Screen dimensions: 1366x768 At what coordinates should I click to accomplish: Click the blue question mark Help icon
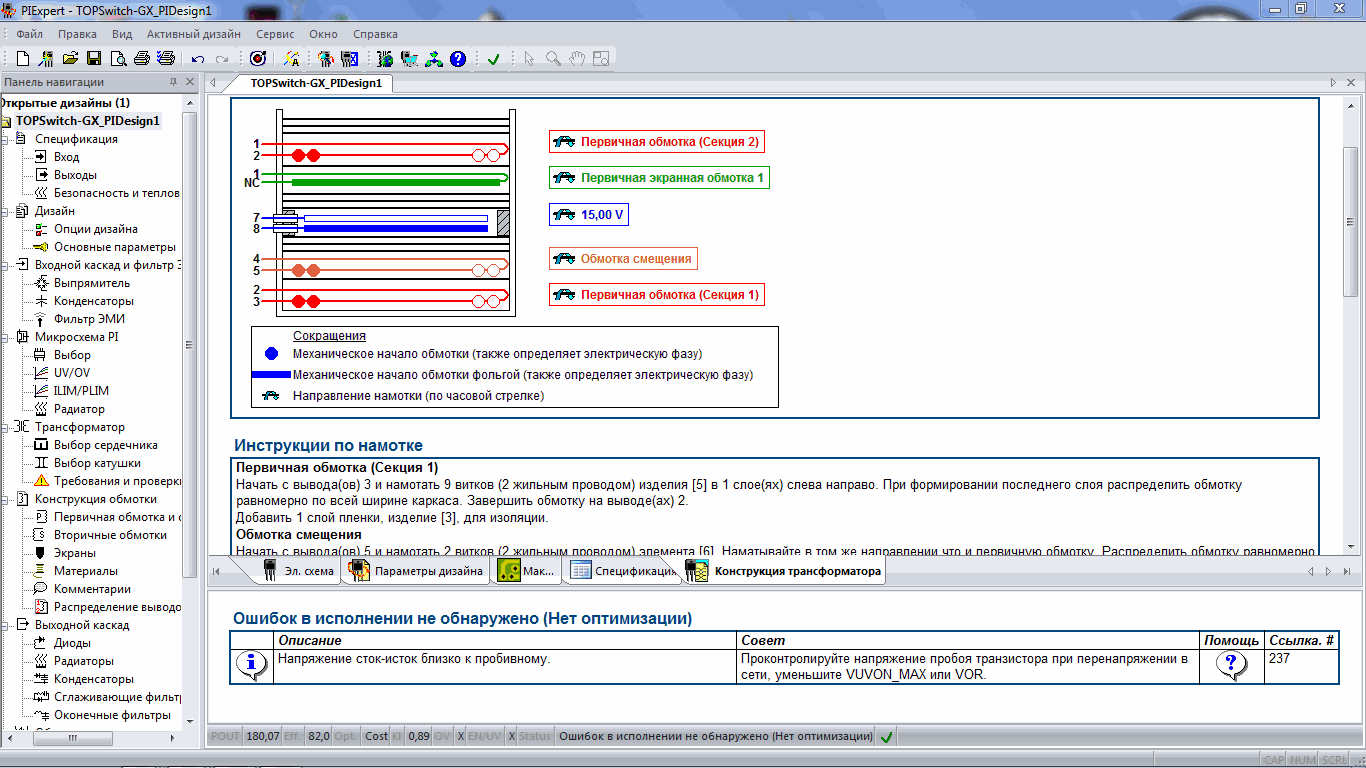coord(458,59)
